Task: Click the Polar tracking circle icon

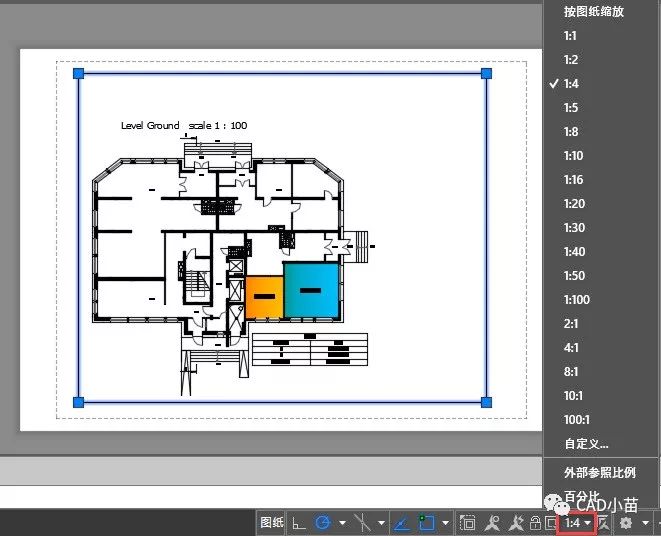Action: (x=323, y=522)
